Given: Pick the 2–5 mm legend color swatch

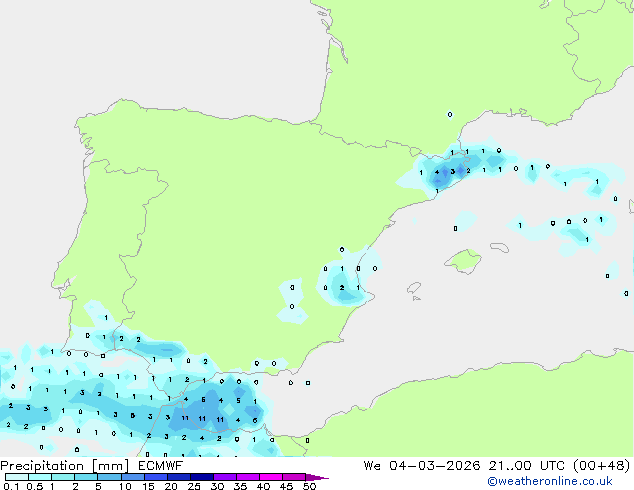Looking at the screenshot, I should (x=86, y=477).
